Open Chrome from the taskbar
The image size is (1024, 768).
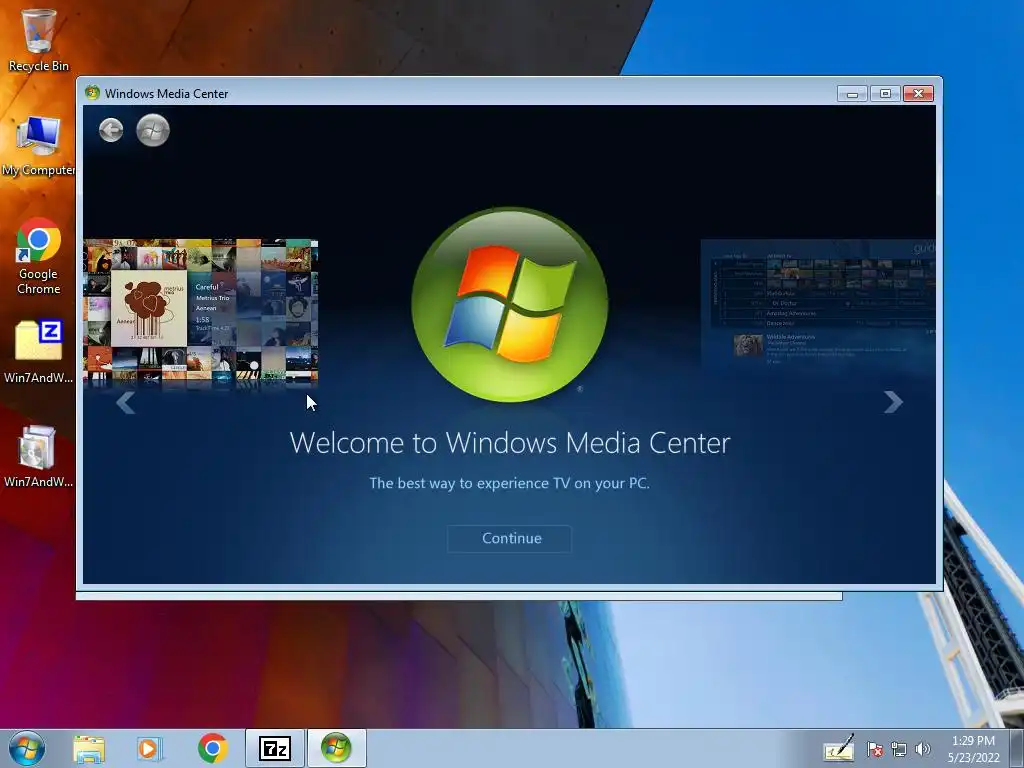pyautogui.click(x=212, y=749)
